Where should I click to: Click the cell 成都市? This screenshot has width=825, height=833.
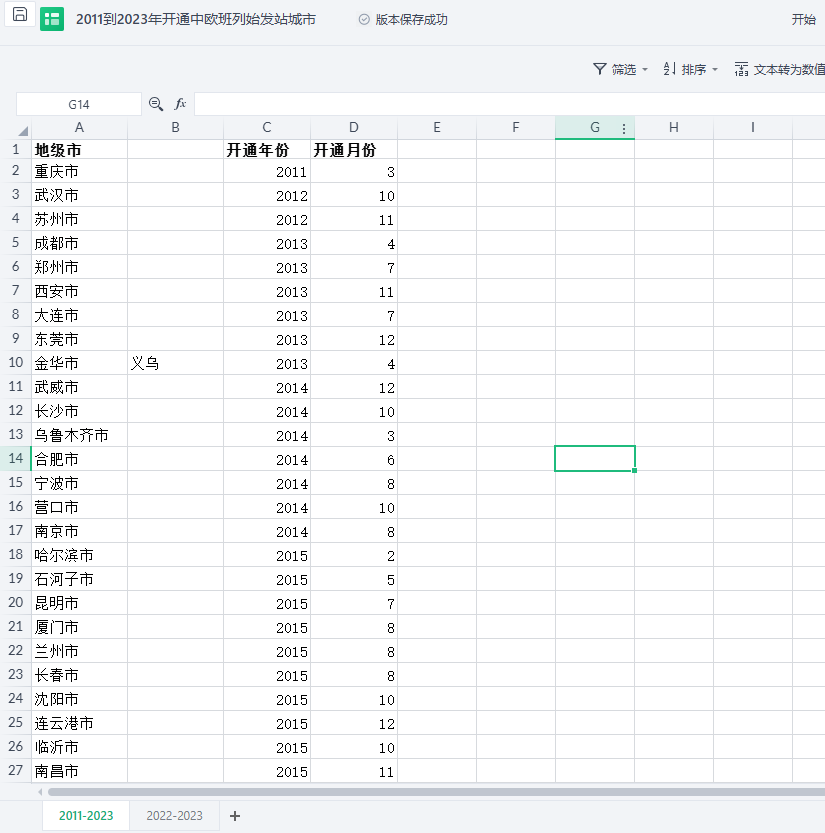click(x=79, y=243)
